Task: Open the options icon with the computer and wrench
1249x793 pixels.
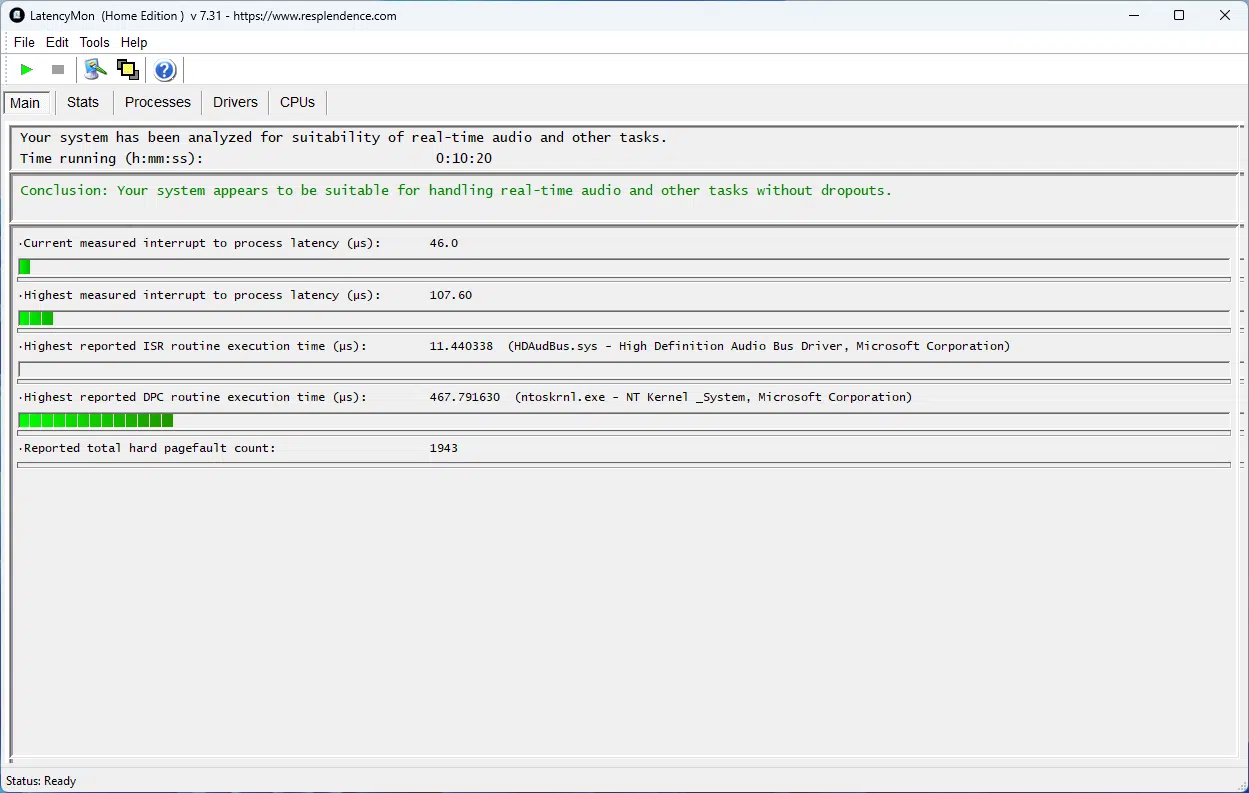Action: [x=95, y=70]
